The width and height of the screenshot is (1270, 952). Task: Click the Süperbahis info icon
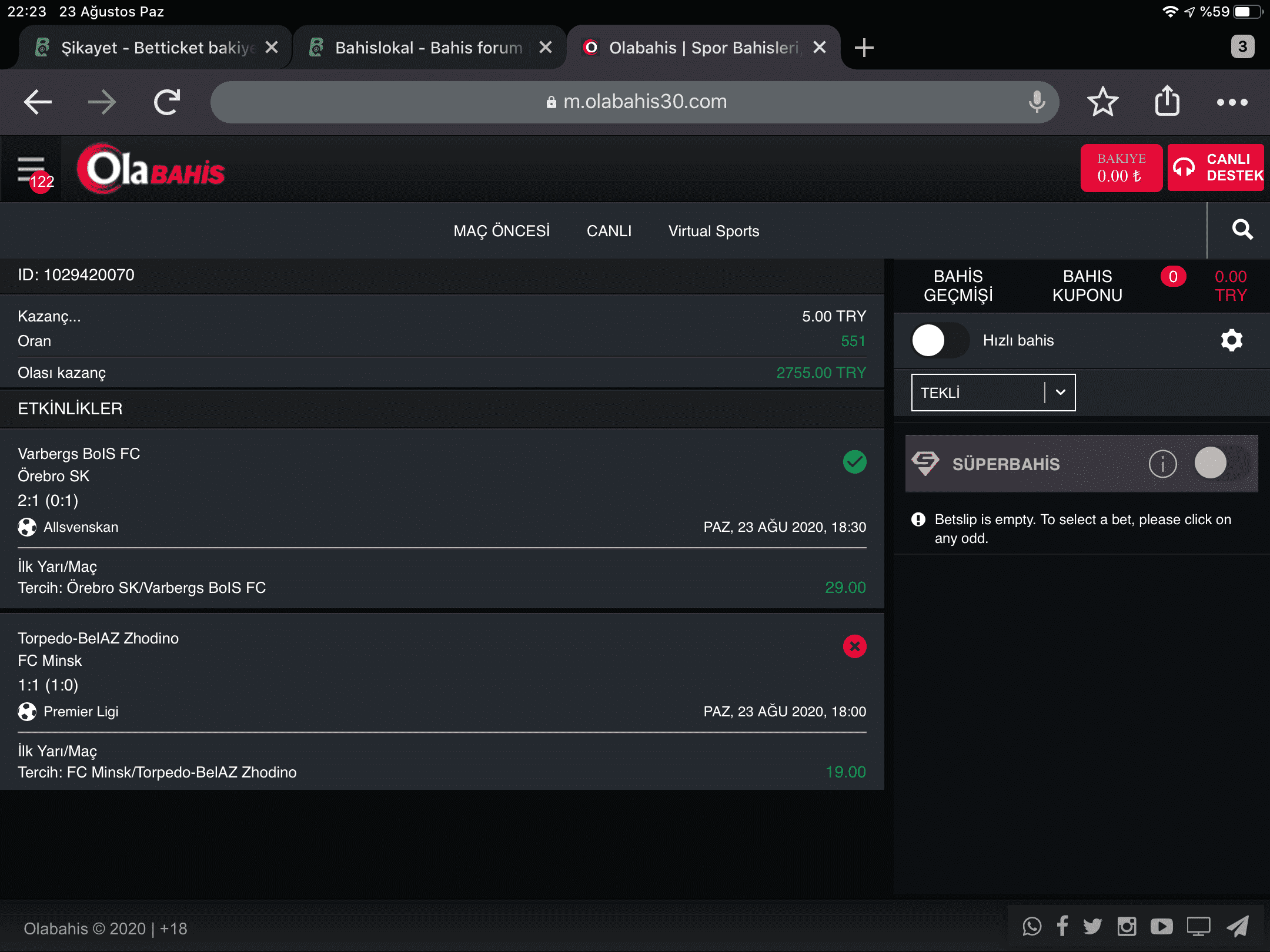[1162, 464]
